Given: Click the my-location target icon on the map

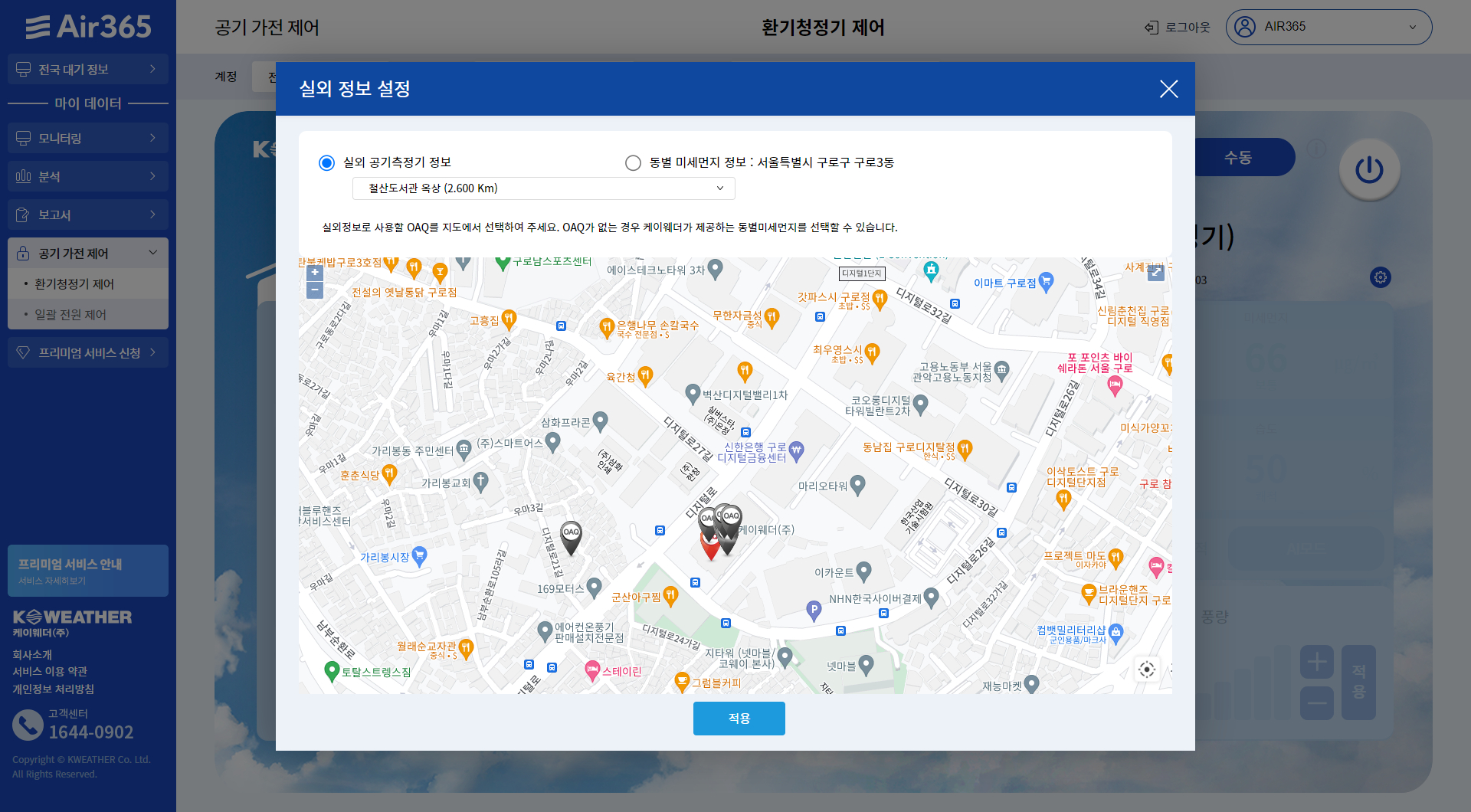Looking at the screenshot, I should pyautogui.click(x=1147, y=670).
